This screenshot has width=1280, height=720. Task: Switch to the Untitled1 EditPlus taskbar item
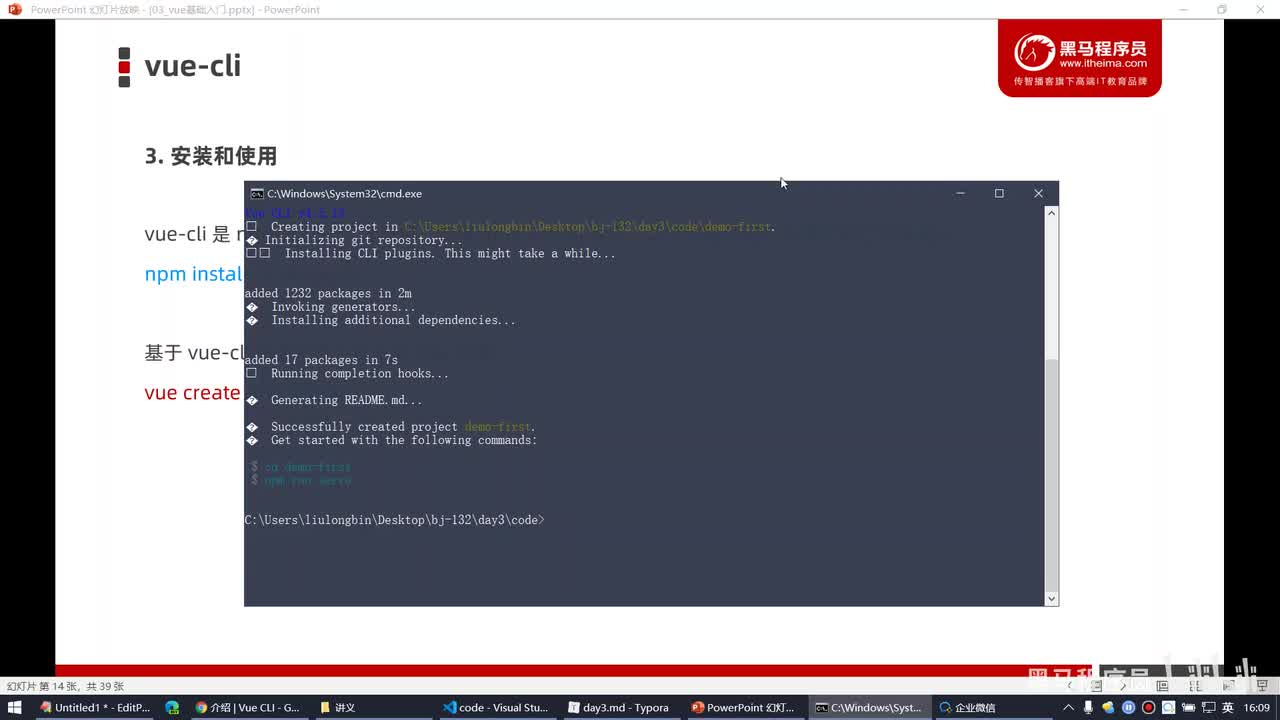[x=95, y=707]
